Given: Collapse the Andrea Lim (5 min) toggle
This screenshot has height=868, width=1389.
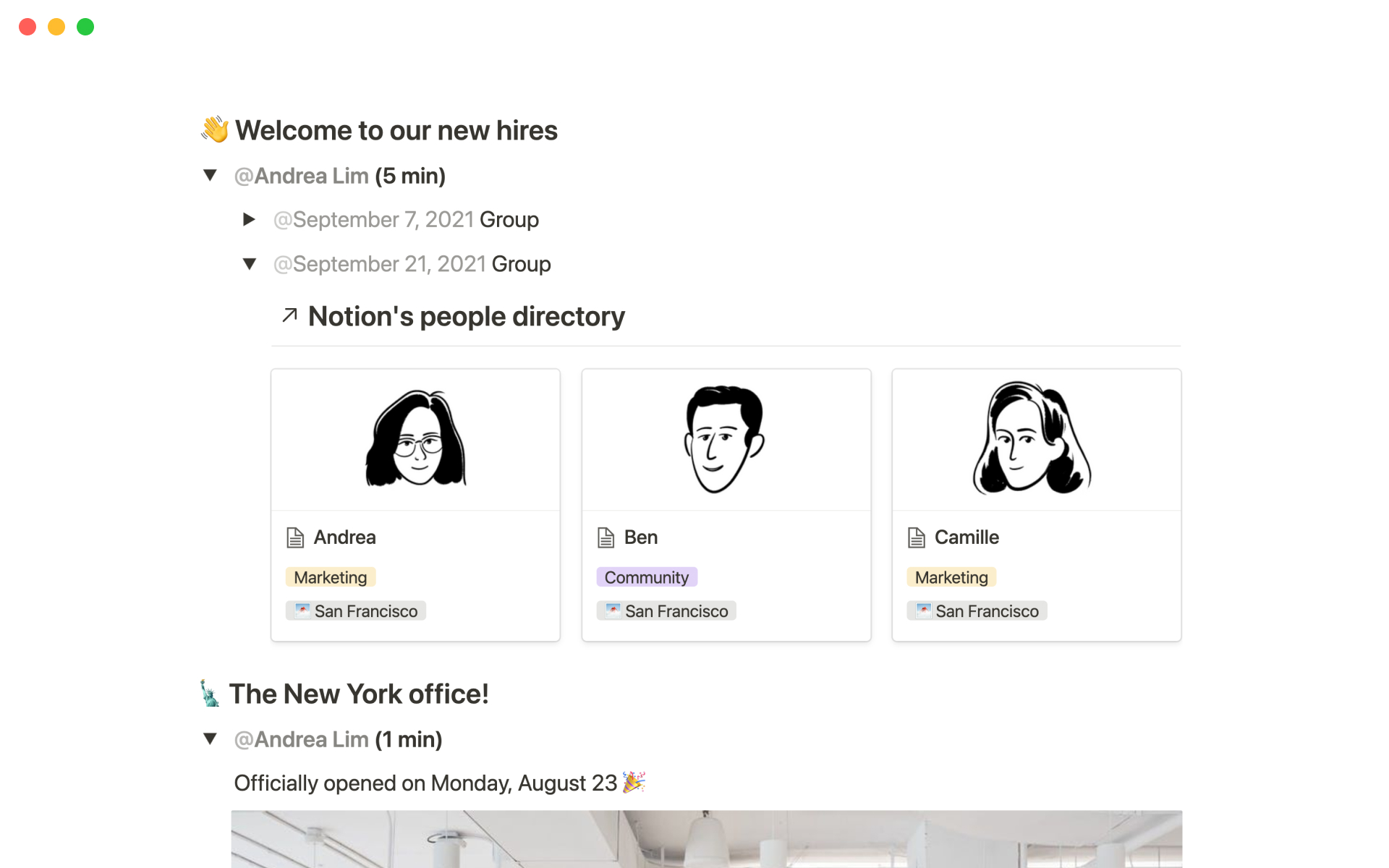Looking at the screenshot, I should coord(211,175).
